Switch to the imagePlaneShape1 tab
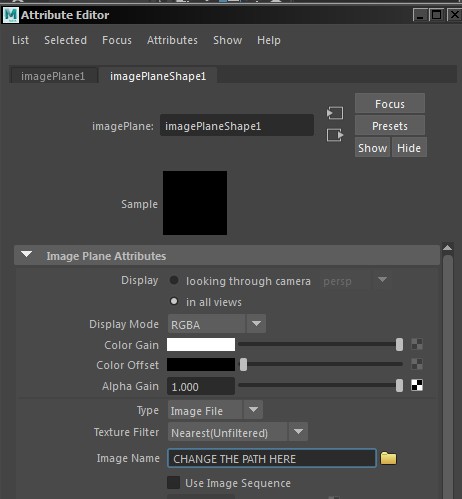The width and height of the screenshot is (462, 499). 158,76
